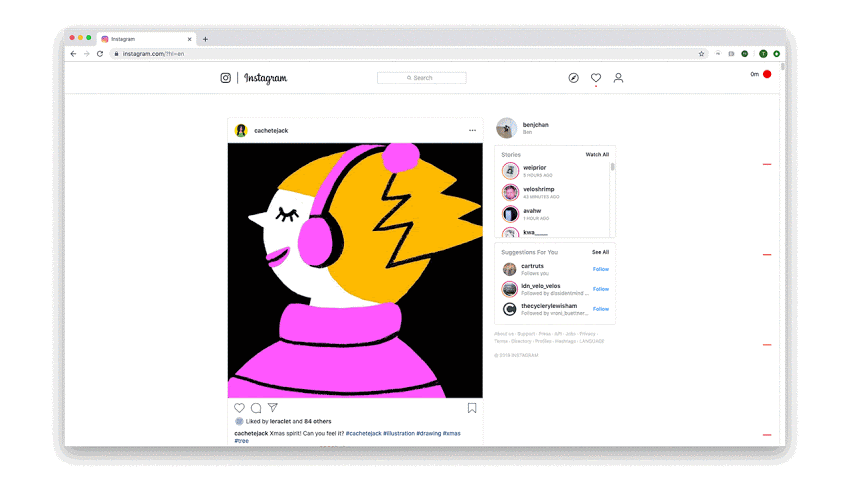
Task: Follow cartruts
Action: pyautogui.click(x=601, y=269)
